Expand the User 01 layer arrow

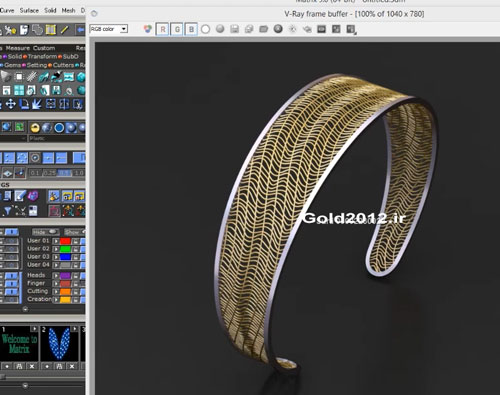tap(56, 241)
